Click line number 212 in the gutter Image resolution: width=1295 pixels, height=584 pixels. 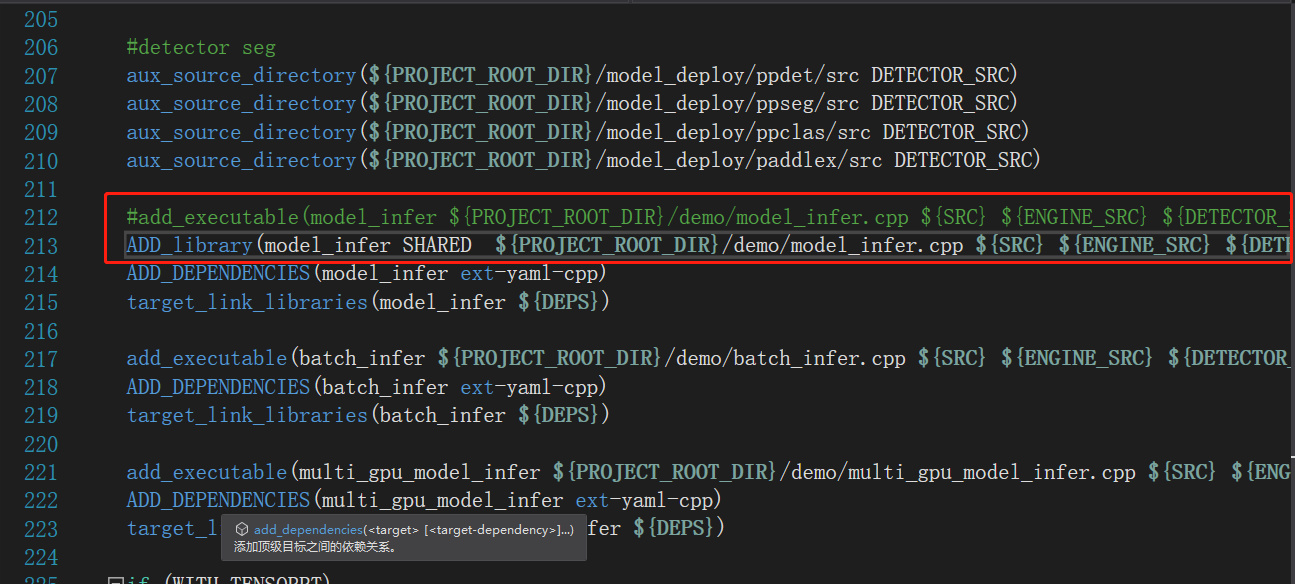40,217
